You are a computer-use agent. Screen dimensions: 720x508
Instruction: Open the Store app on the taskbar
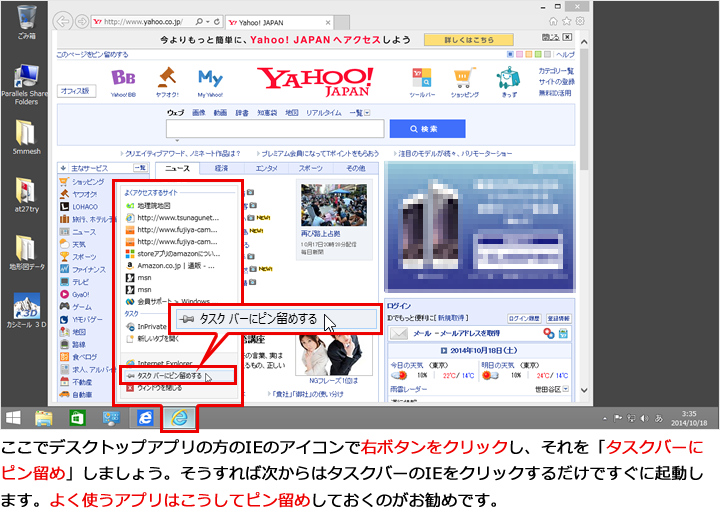pyautogui.click(x=77, y=418)
